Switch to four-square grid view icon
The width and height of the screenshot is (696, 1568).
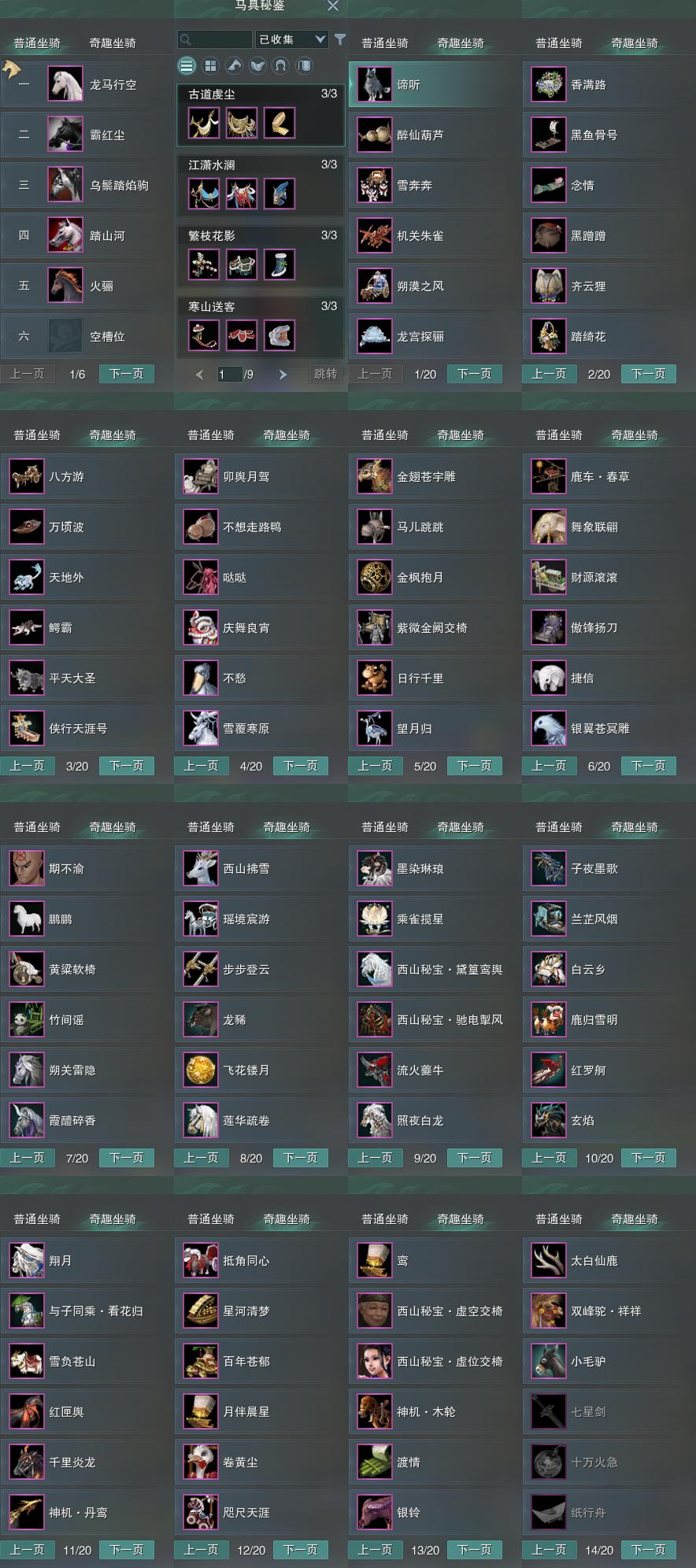pyautogui.click(x=210, y=65)
